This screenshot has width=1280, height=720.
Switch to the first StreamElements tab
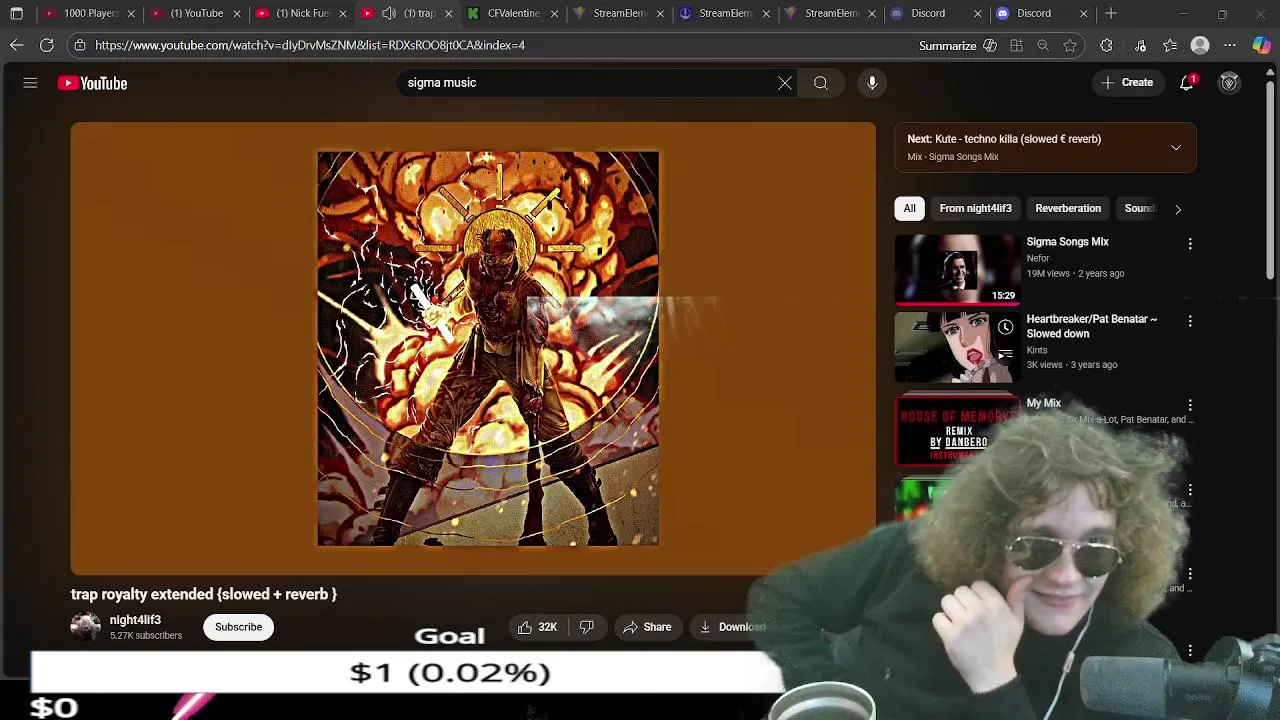click(x=619, y=14)
